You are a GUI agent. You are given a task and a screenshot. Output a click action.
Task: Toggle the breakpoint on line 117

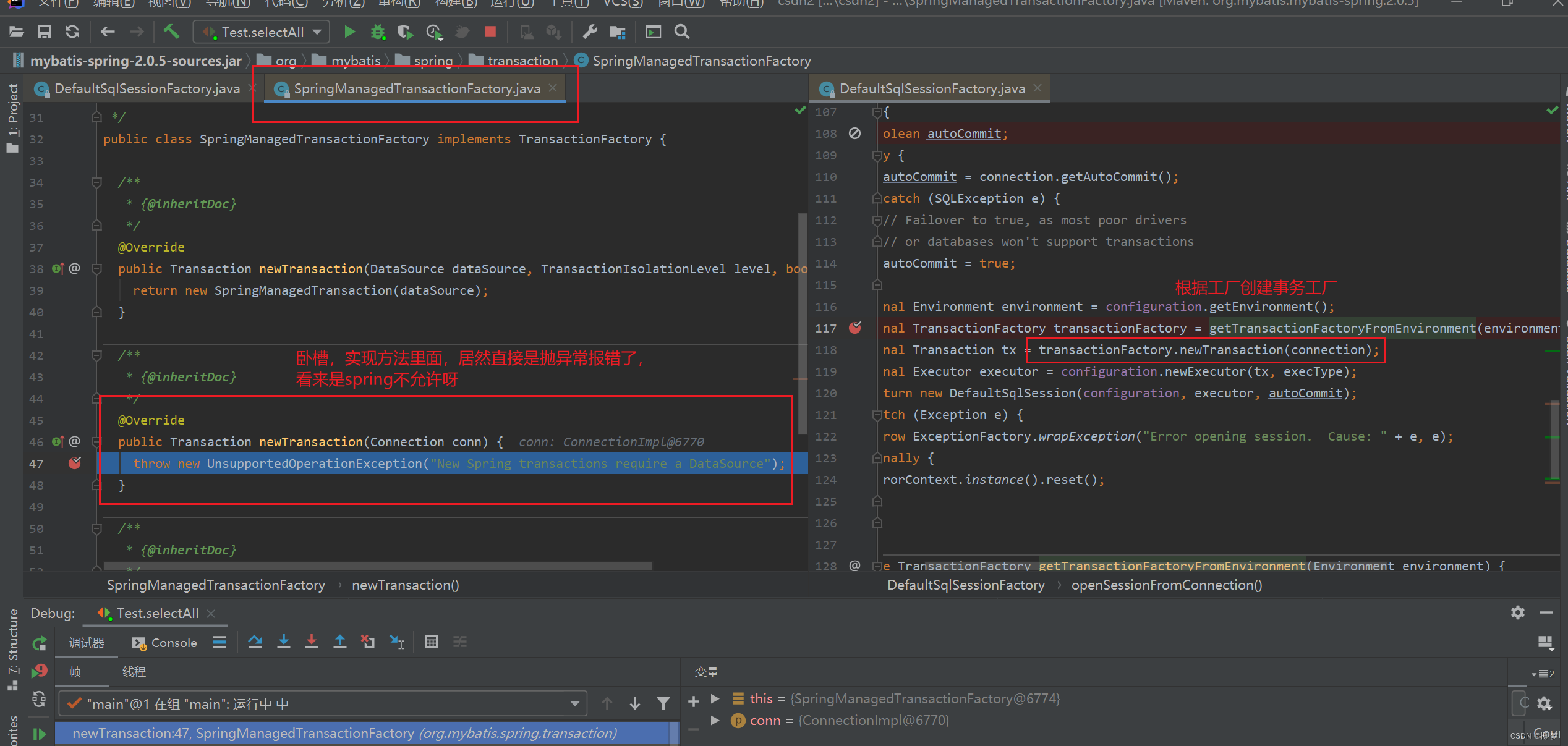point(855,328)
